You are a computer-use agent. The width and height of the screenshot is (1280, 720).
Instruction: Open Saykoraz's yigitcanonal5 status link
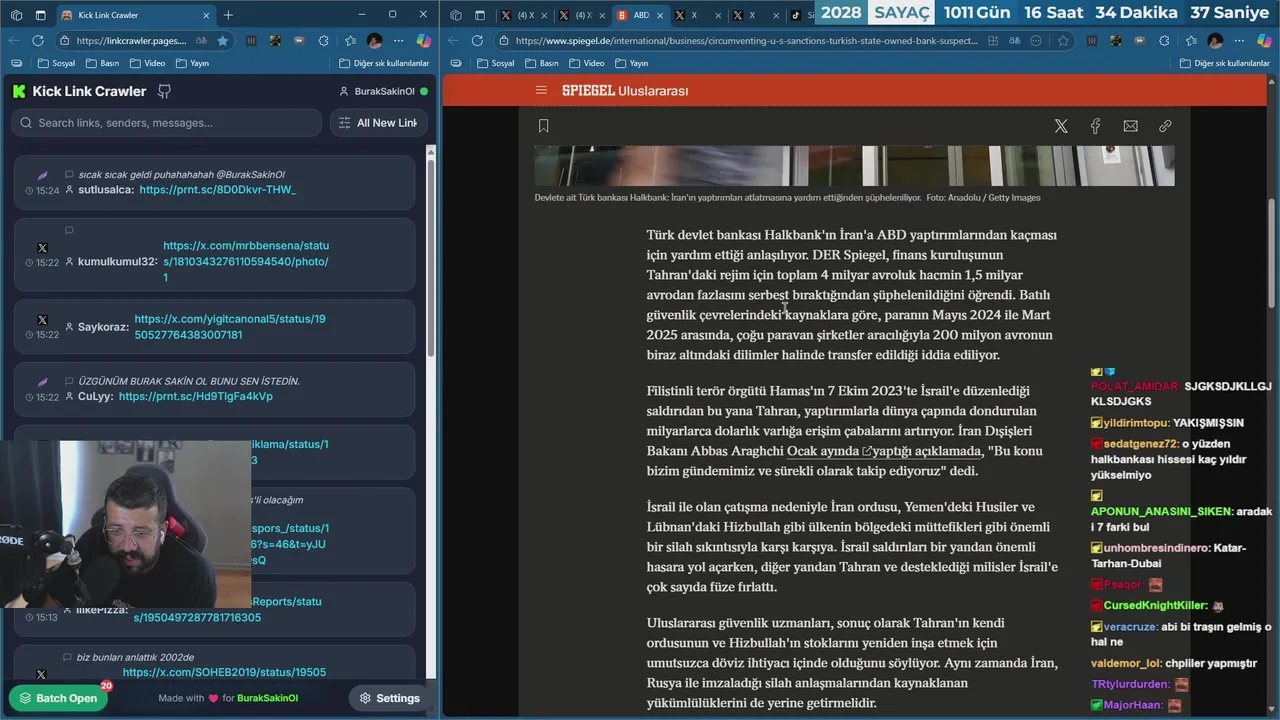click(x=230, y=327)
